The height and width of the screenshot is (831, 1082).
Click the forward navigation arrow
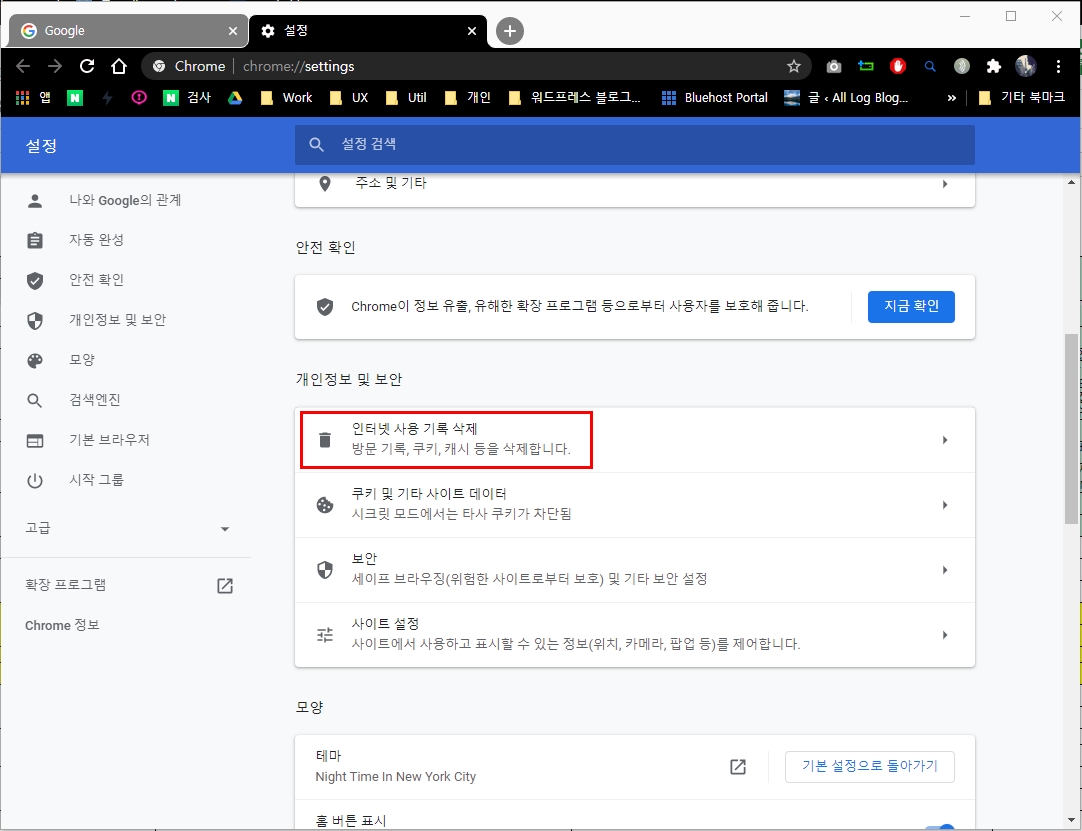point(55,66)
